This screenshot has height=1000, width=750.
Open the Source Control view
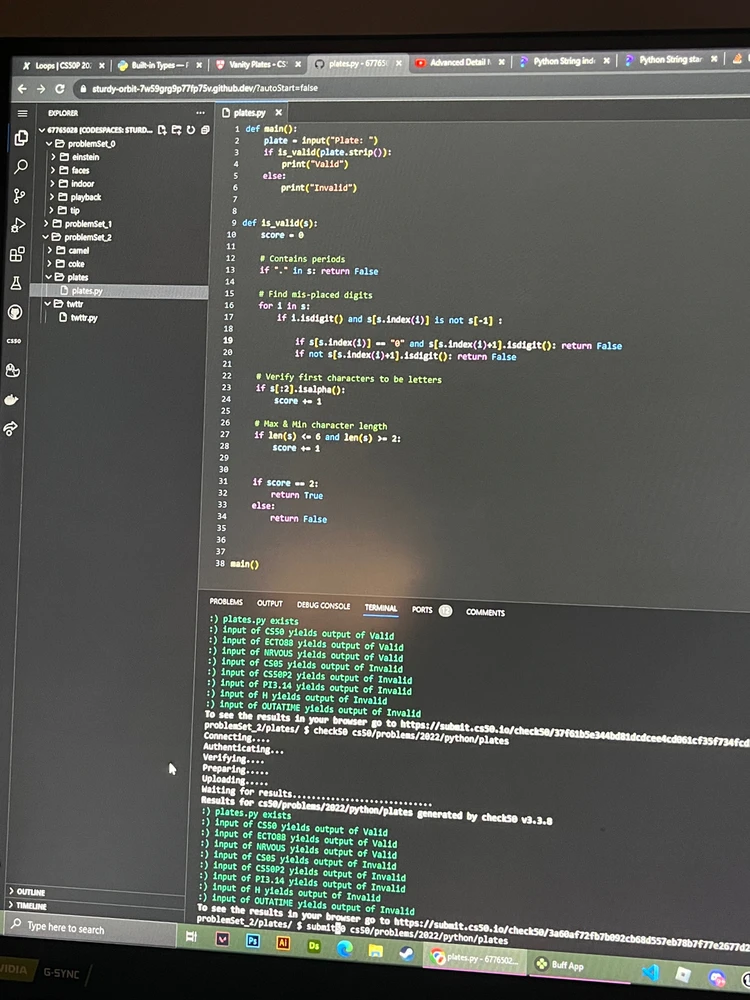click(19, 195)
